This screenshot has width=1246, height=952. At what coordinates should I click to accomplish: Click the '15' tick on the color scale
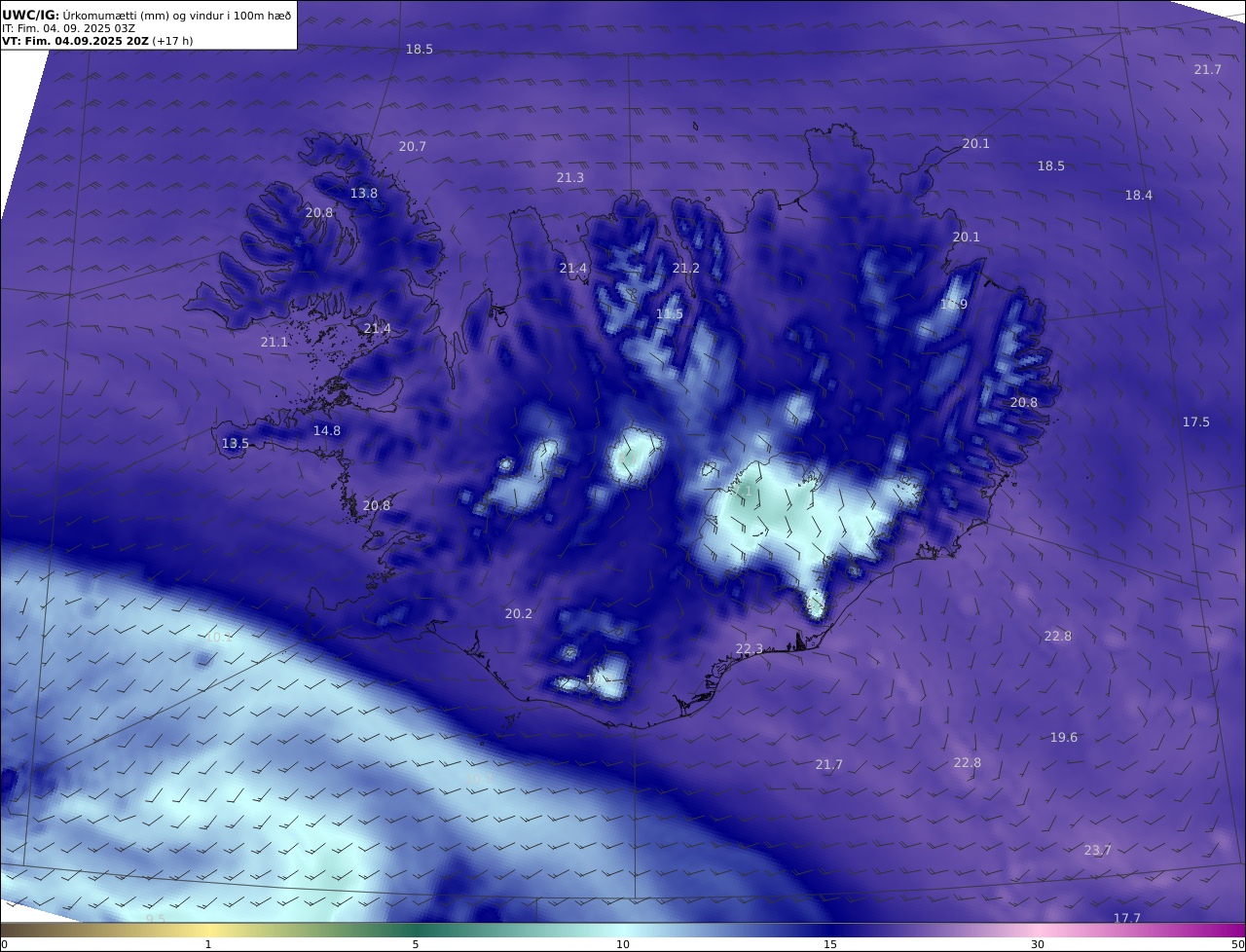(x=830, y=944)
